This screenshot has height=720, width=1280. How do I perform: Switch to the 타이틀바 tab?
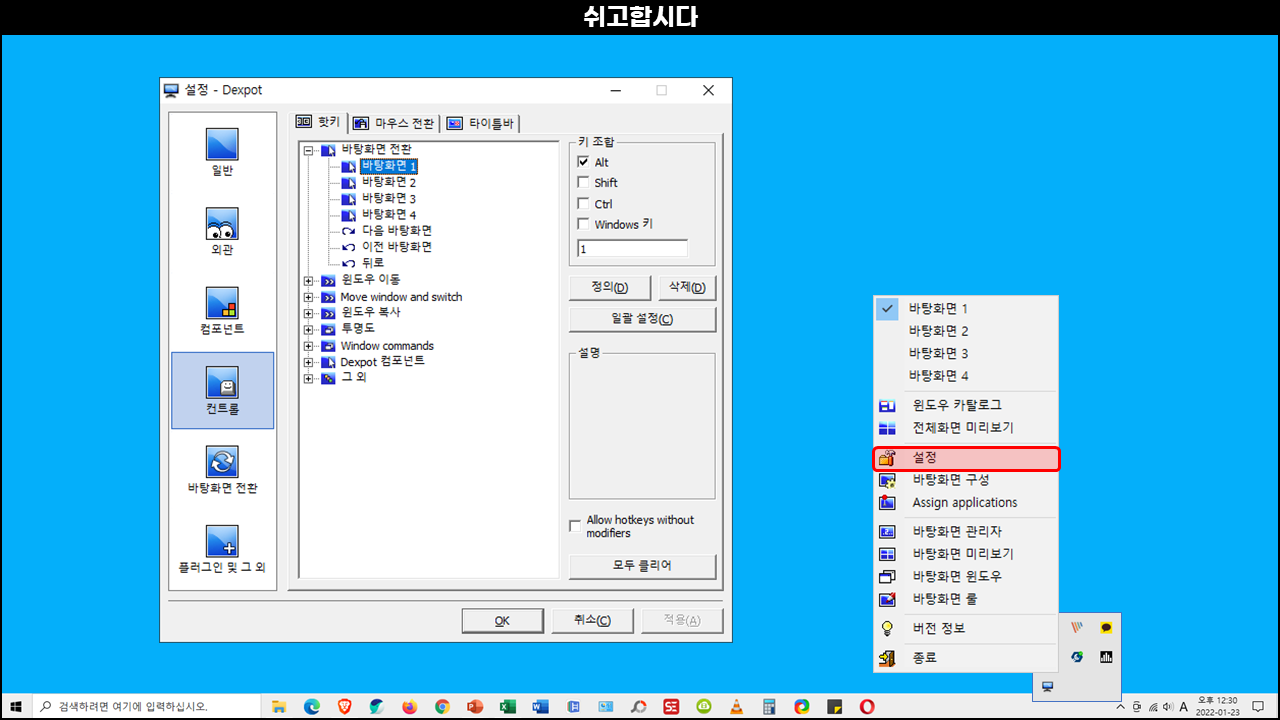481,123
